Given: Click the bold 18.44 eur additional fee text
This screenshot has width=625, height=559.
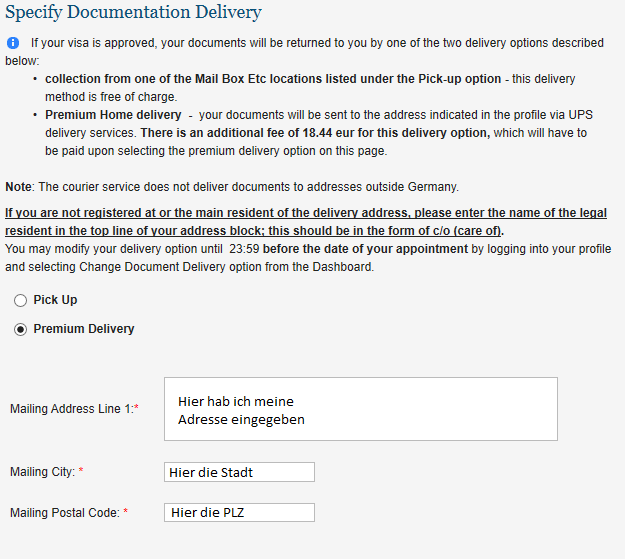Looking at the screenshot, I should tap(315, 133).
